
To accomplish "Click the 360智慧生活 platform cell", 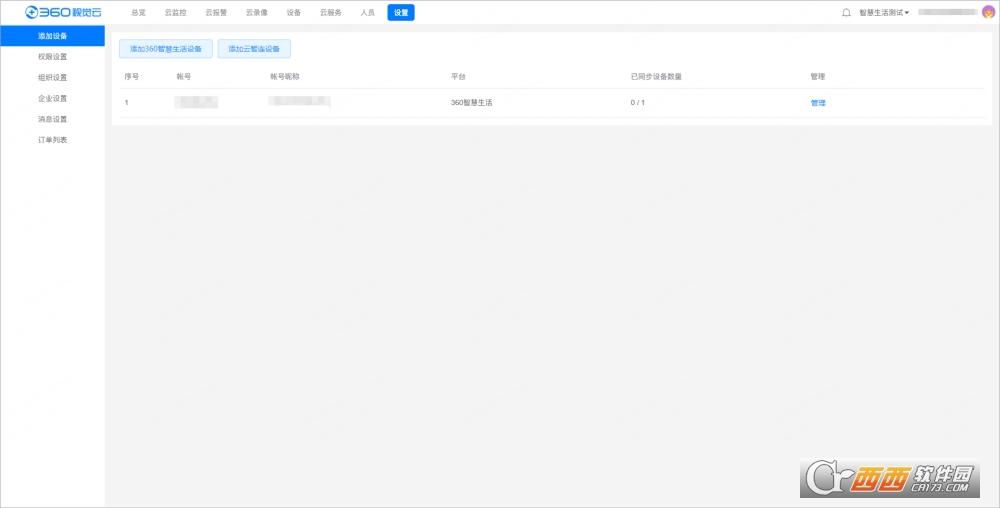I will [x=471, y=103].
